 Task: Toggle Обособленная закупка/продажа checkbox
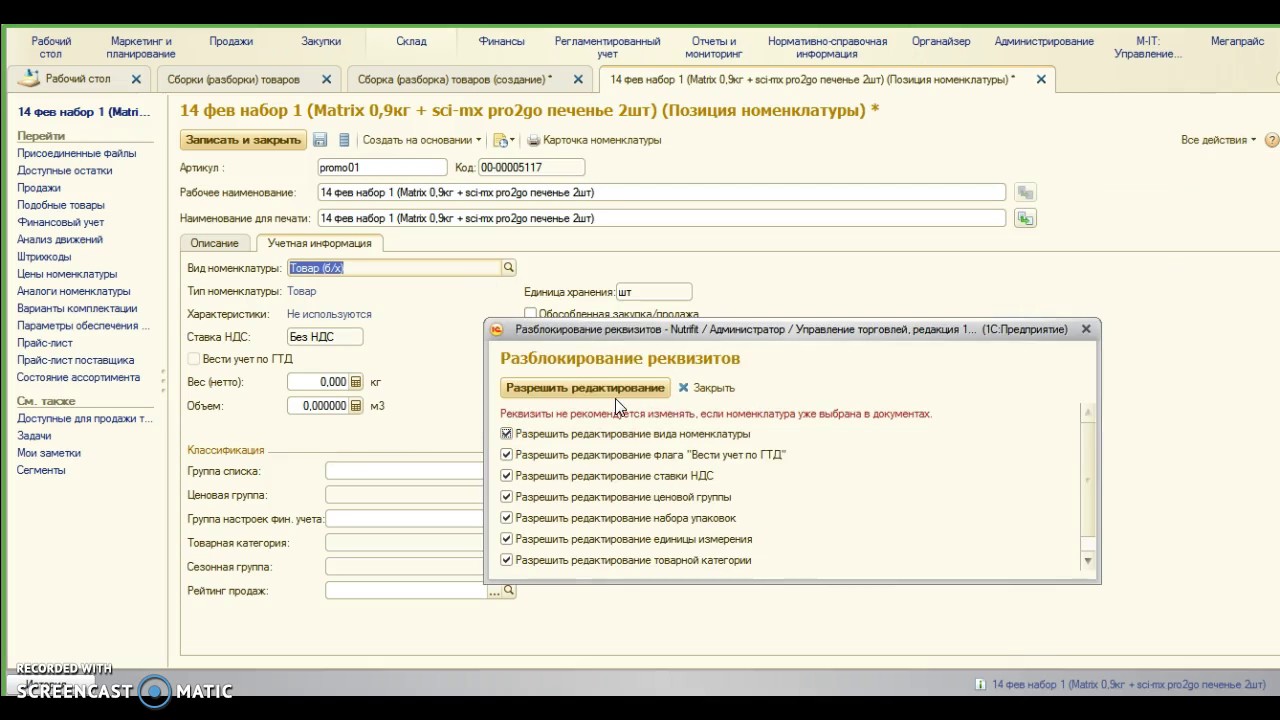pos(530,314)
